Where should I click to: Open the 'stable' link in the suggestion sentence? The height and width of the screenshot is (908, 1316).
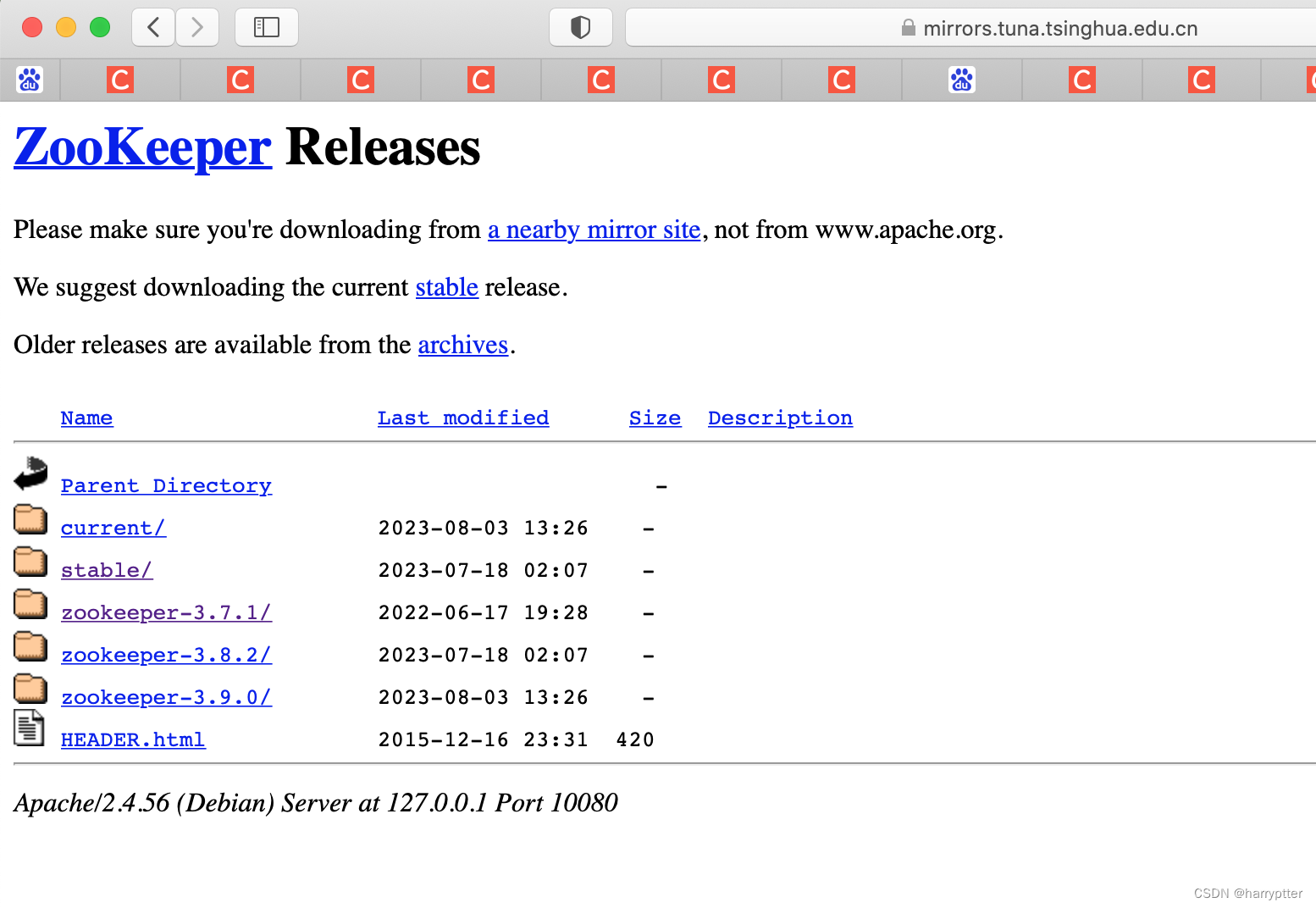(447, 287)
